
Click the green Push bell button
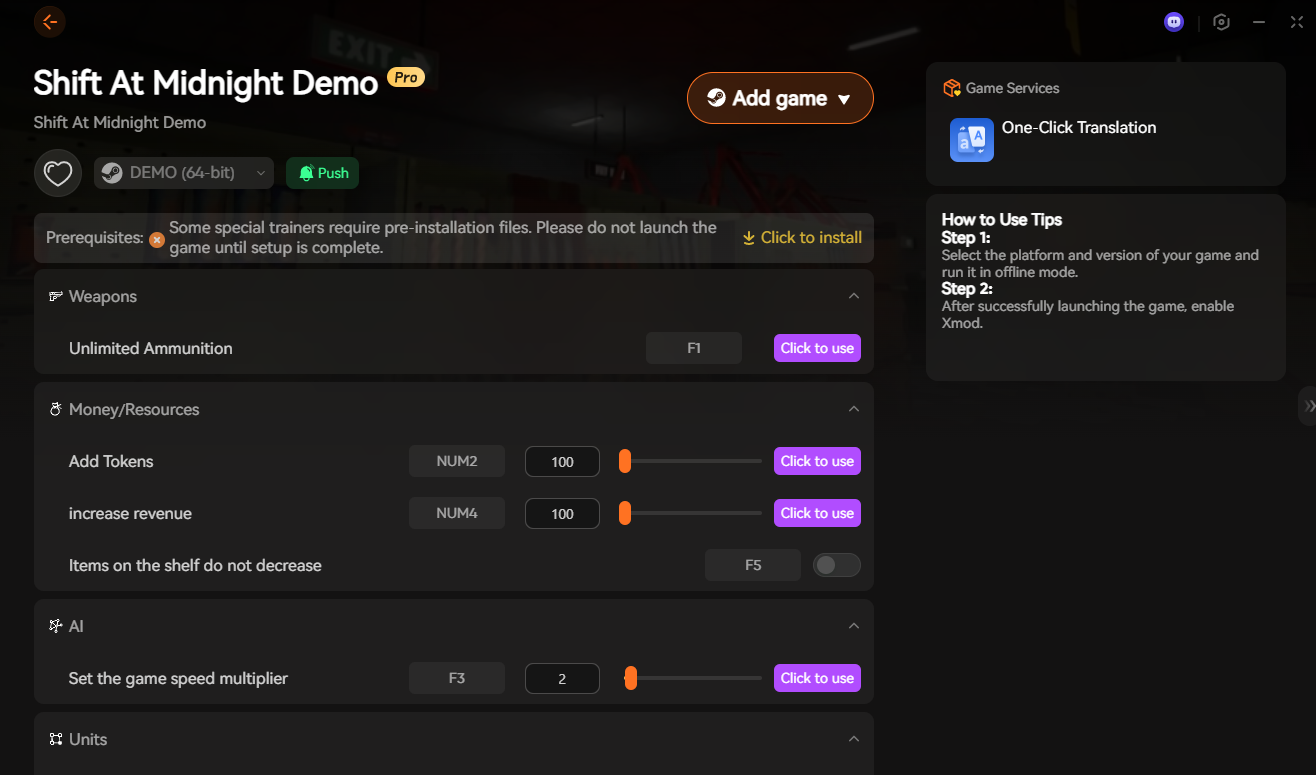[322, 173]
